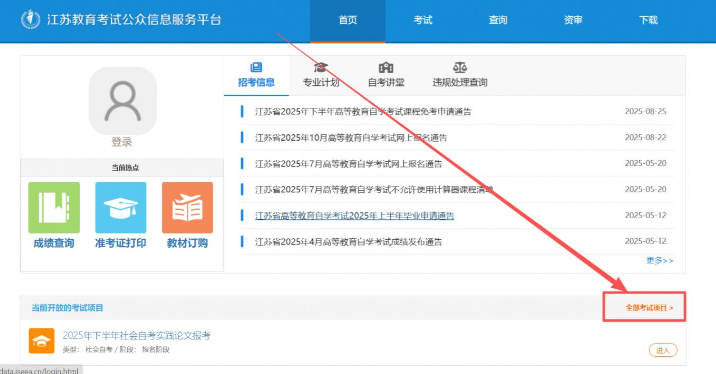Open 7月不允许使用计算器课程清单 notice
Viewport: 716px width, 374px height.
(374, 190)
